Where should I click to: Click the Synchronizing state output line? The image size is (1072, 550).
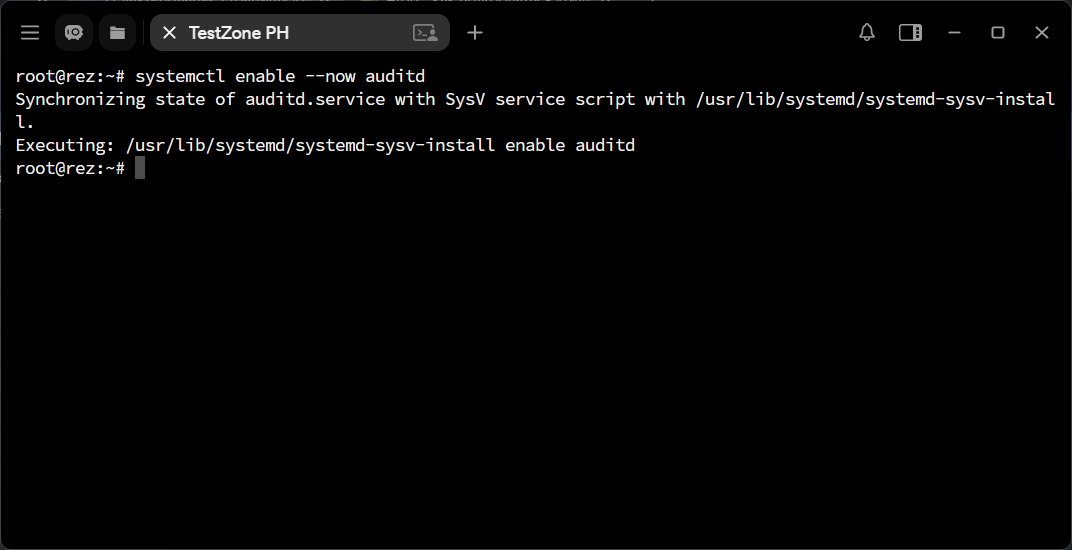[x=535, y=99]
